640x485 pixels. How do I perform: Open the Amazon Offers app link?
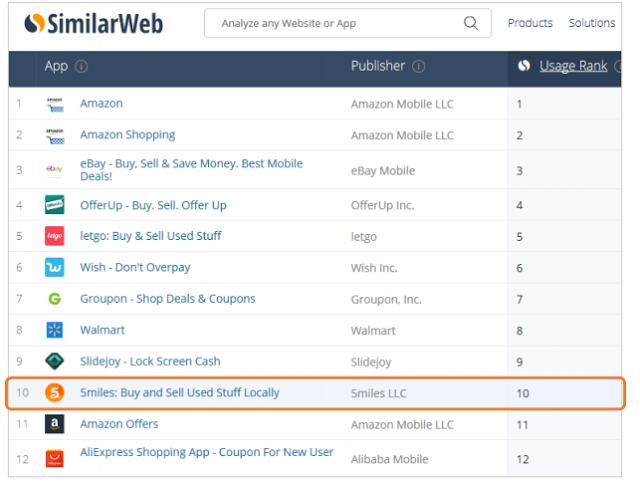[x=119, y=424]
